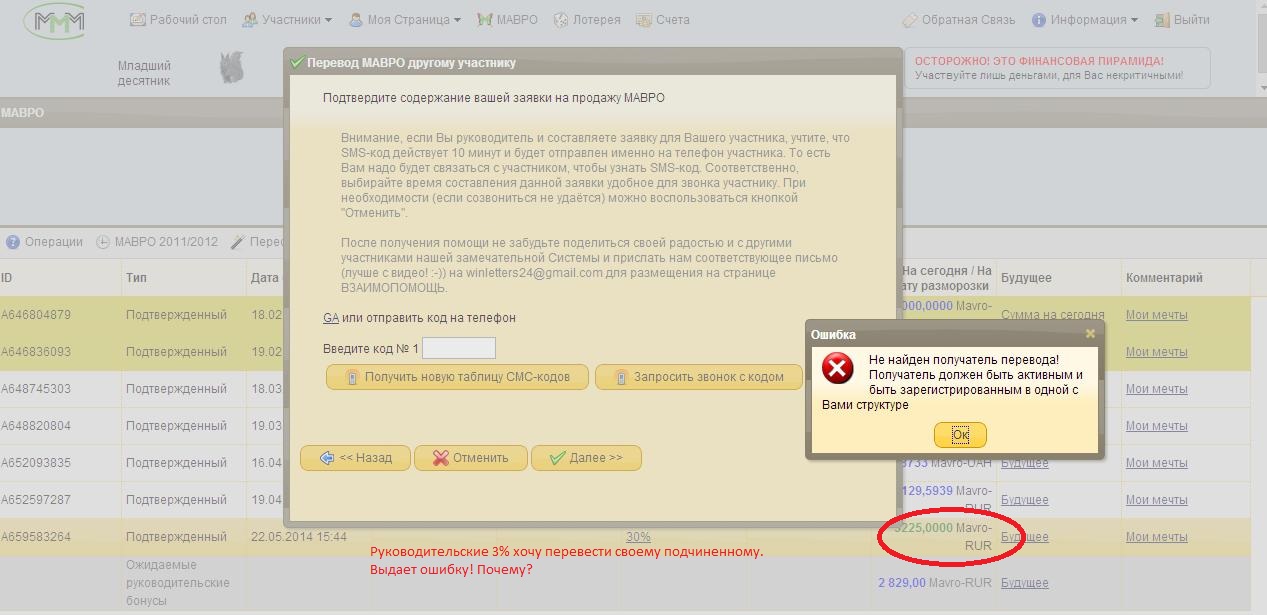Image resolution: width=1267 pixels, height=615 pixels.
Task: Open the МАВРО menu item
Action: point(508,19)
